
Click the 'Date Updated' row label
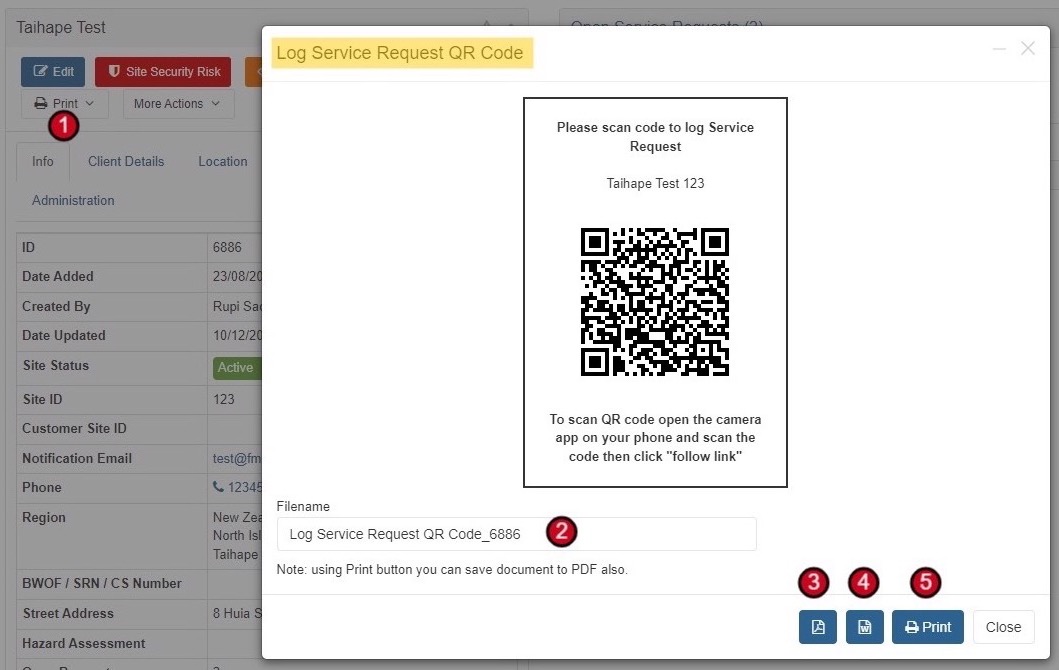(x=63, y=336)
